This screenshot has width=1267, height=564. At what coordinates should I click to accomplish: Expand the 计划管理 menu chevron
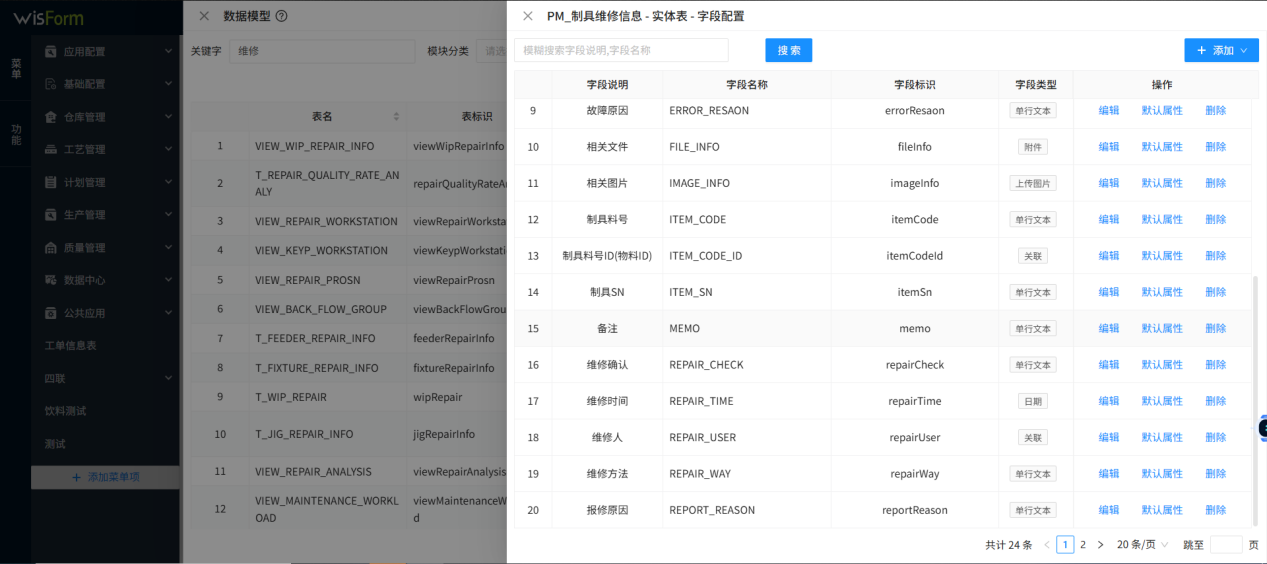click(x=168, y=182)
